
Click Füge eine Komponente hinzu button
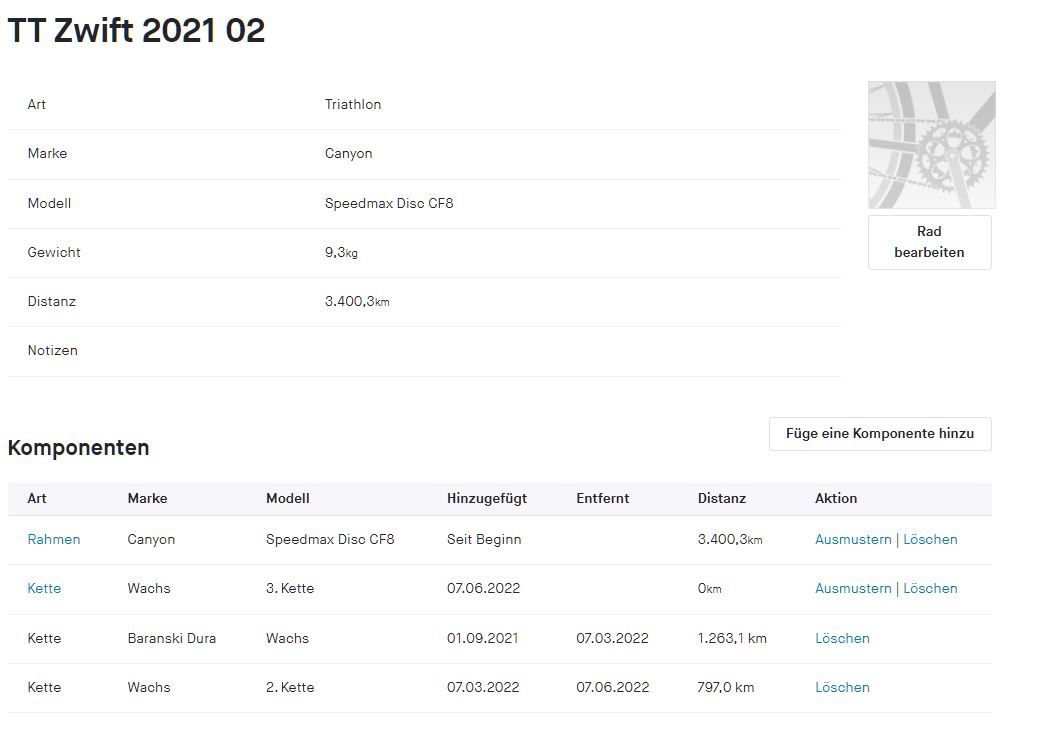(880, 434)
